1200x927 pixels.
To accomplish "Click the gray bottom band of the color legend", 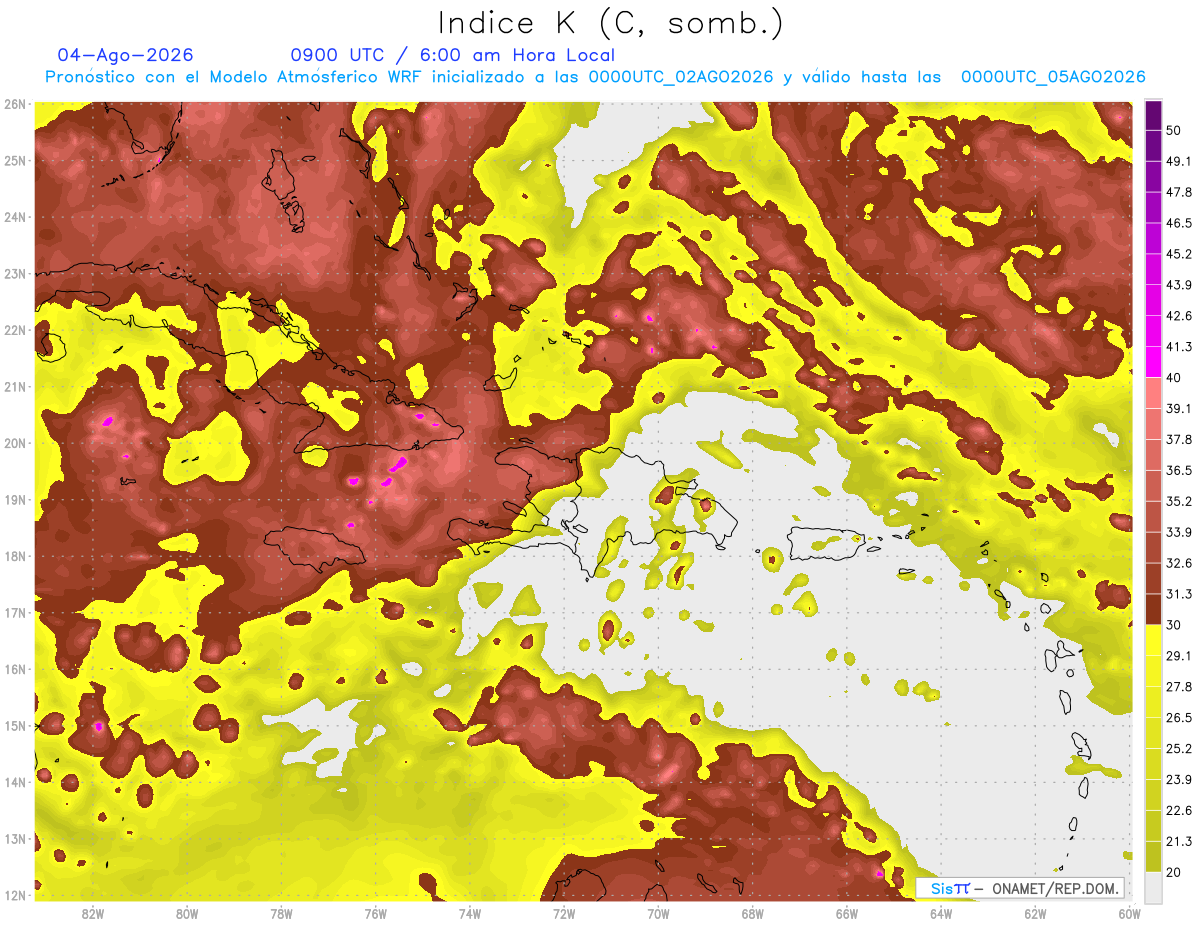I will [x=1153, y=888].
